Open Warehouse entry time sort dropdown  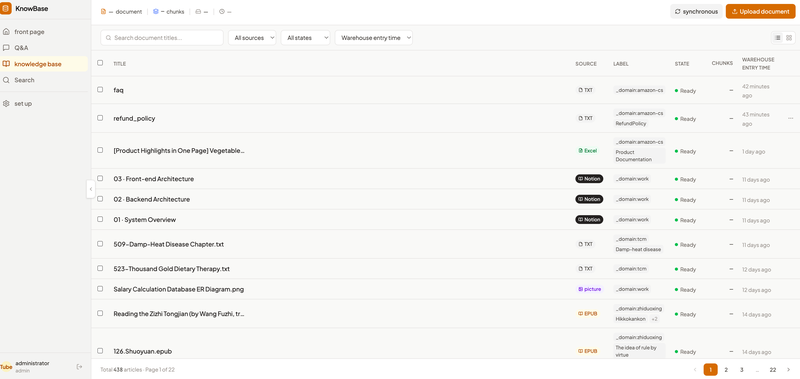pyautogui.click(x=373, y=38)
